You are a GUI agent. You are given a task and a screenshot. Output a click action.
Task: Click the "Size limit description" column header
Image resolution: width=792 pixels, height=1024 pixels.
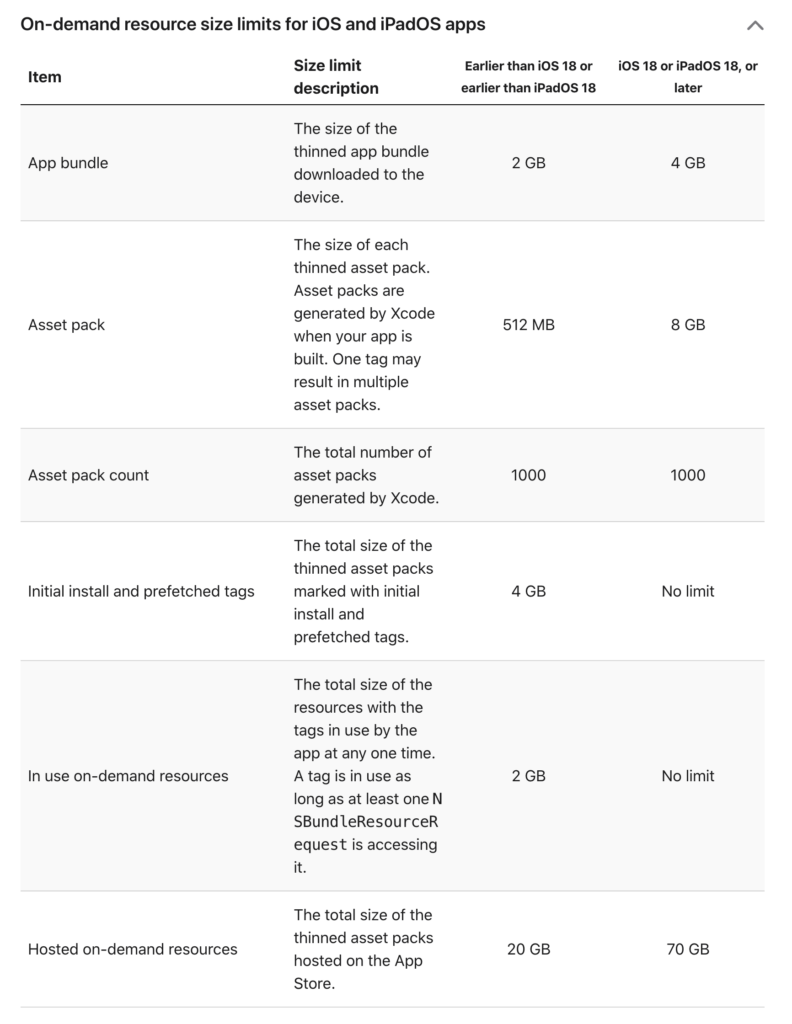336,77
